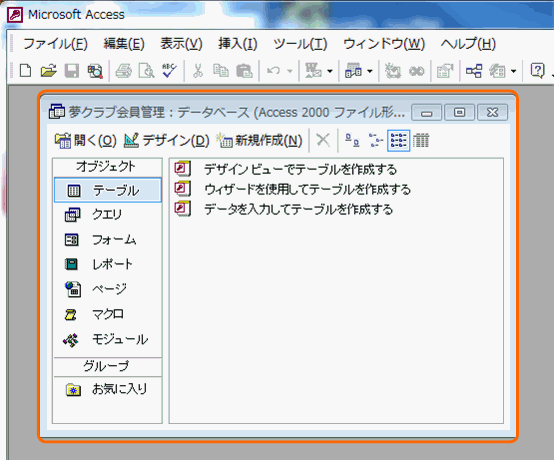This screenshot has width=554, height=460.
Task: Click the オブジェクト bar header
Action: pyautogui.click(x=107, y=166)
